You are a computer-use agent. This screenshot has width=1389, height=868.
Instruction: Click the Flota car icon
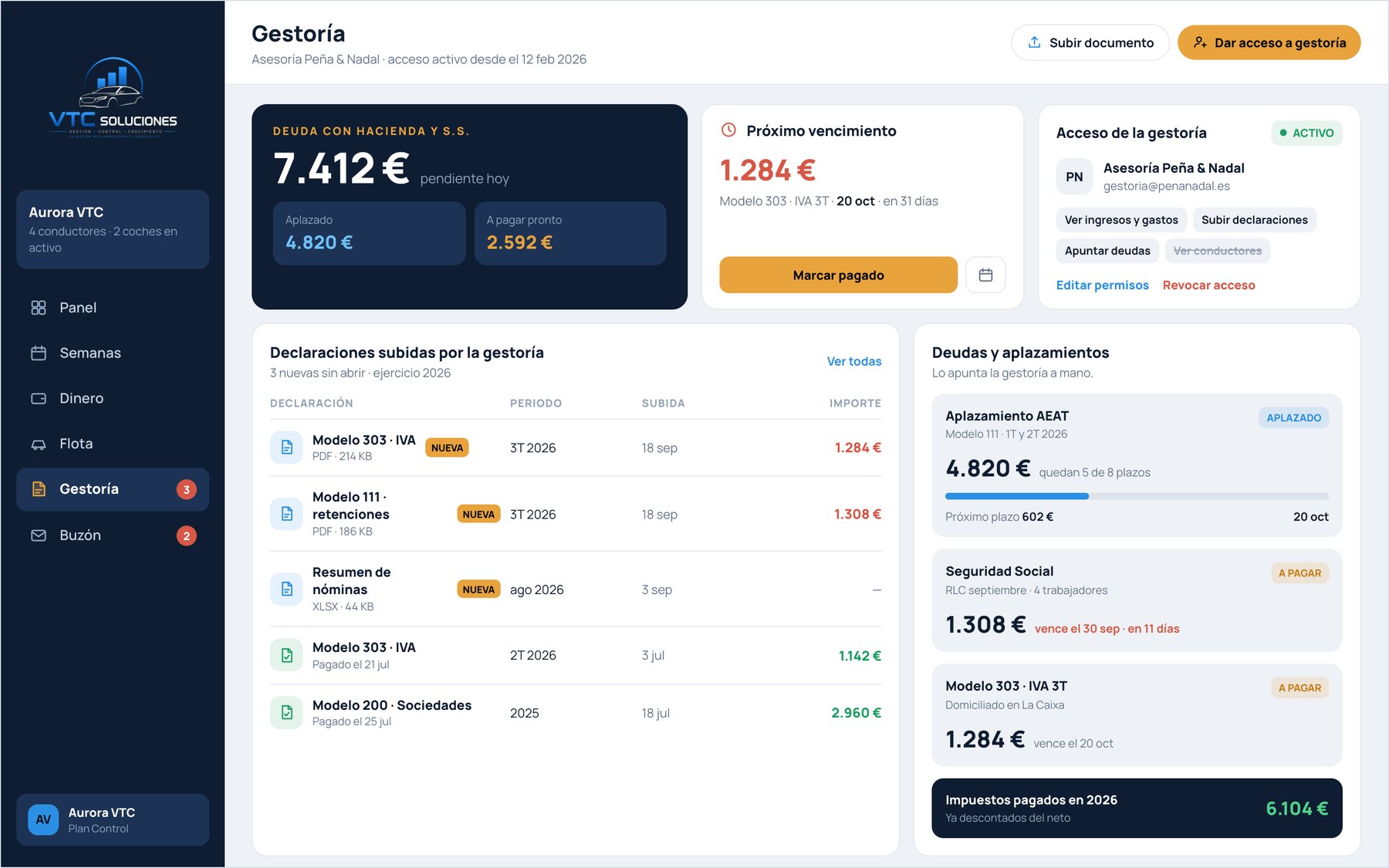(x=39, y=444)
